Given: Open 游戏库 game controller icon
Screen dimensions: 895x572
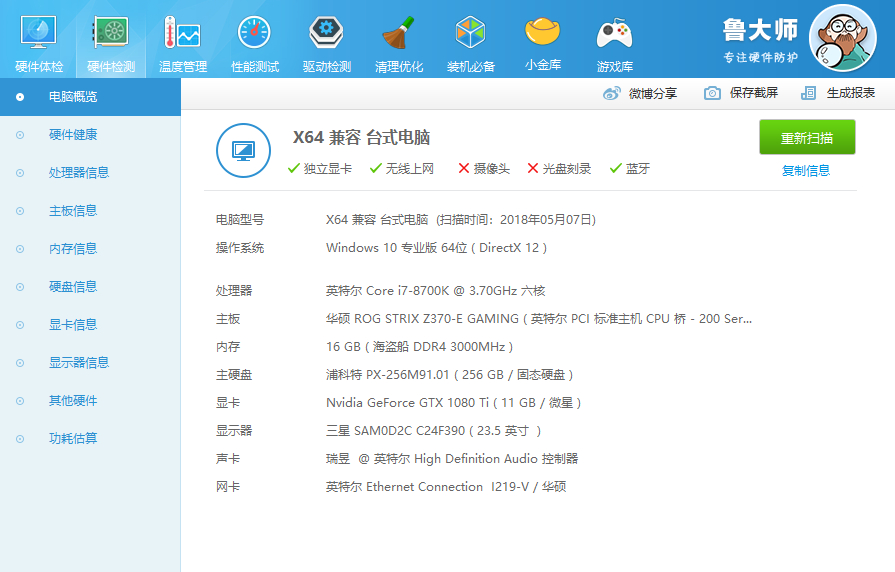Looking at the screenshot, I should tap(614, 34).
